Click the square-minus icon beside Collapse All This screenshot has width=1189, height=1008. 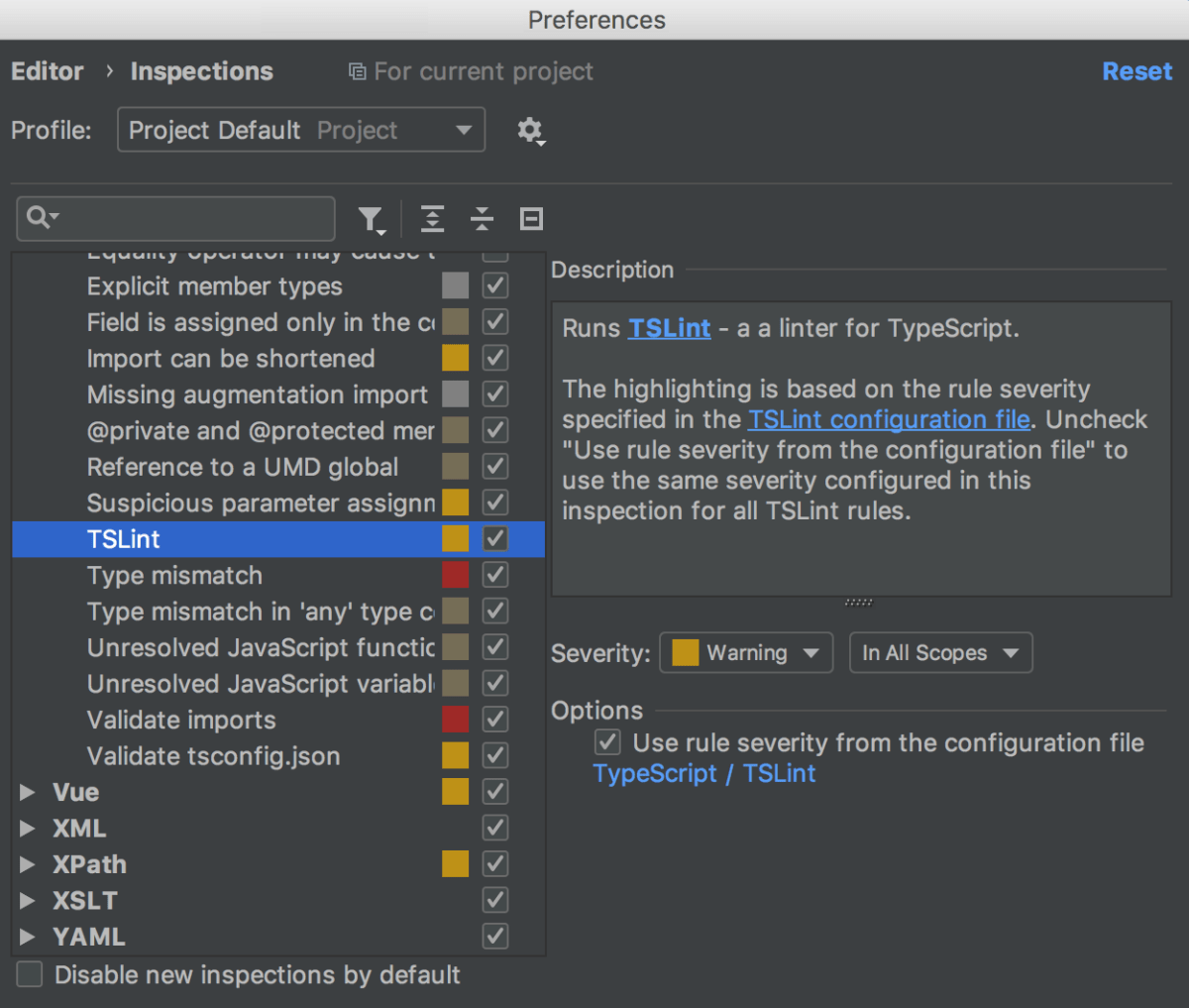coord(530,219)
